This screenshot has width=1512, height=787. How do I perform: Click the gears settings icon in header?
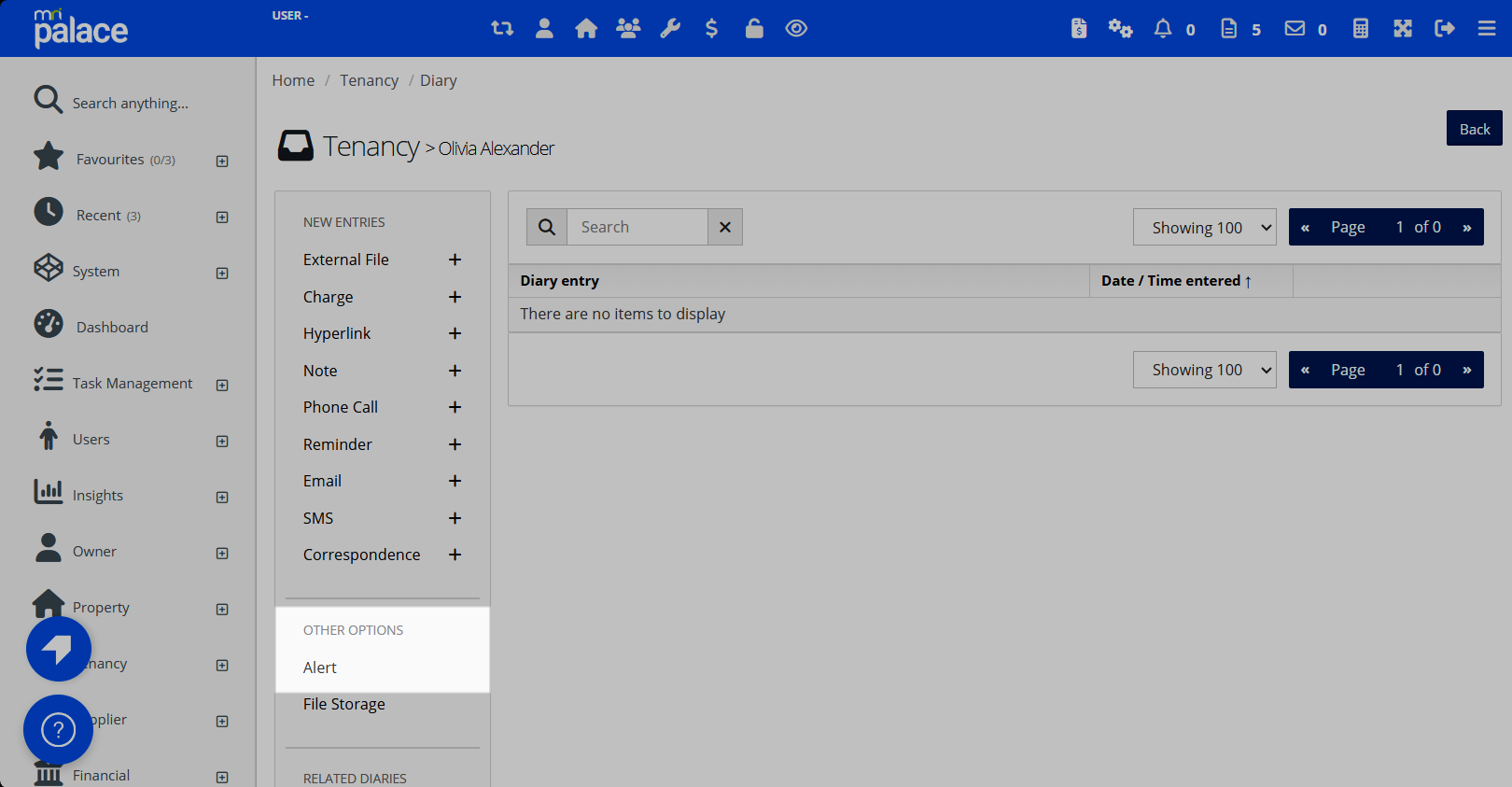pos(1120,29)
